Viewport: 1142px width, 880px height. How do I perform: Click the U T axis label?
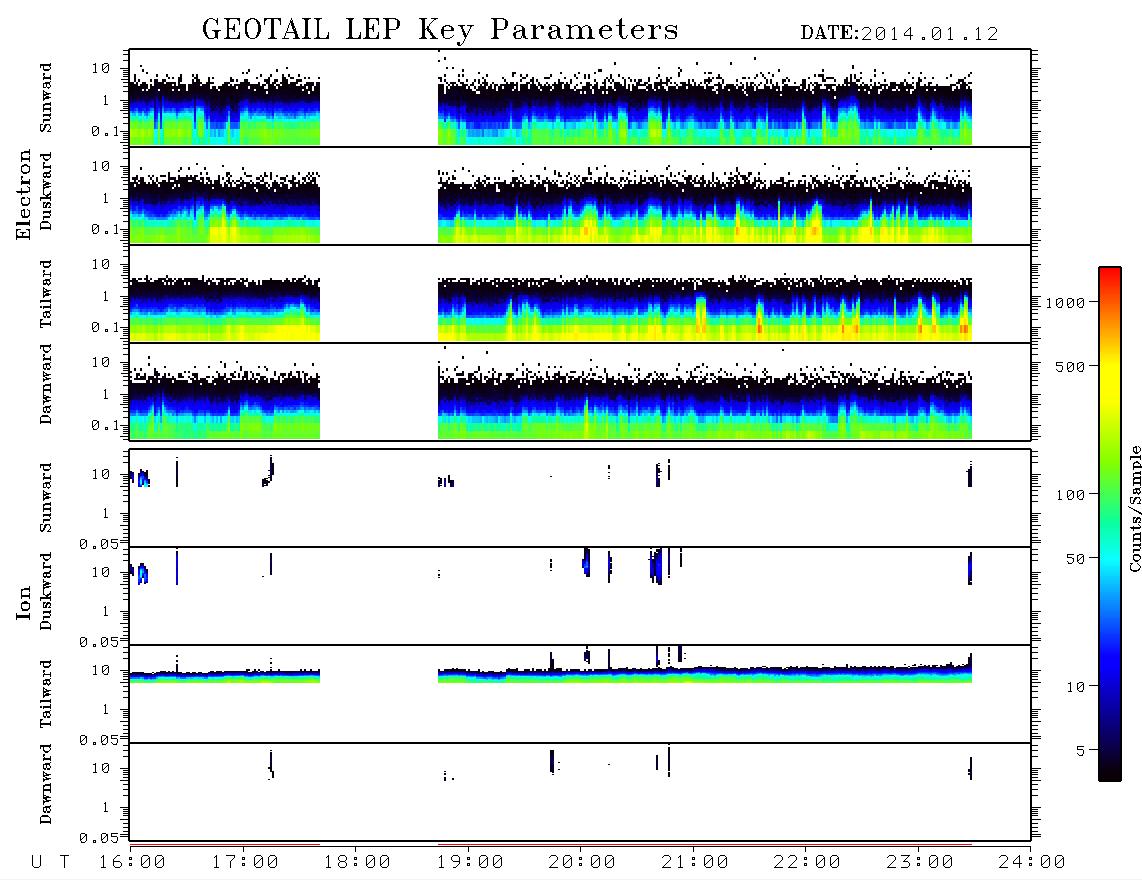pyautogui.click(x=51, y=862)
